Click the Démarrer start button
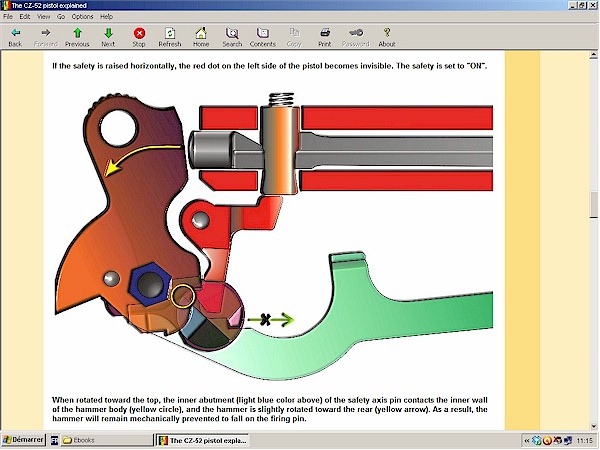 tap(23, 440)
